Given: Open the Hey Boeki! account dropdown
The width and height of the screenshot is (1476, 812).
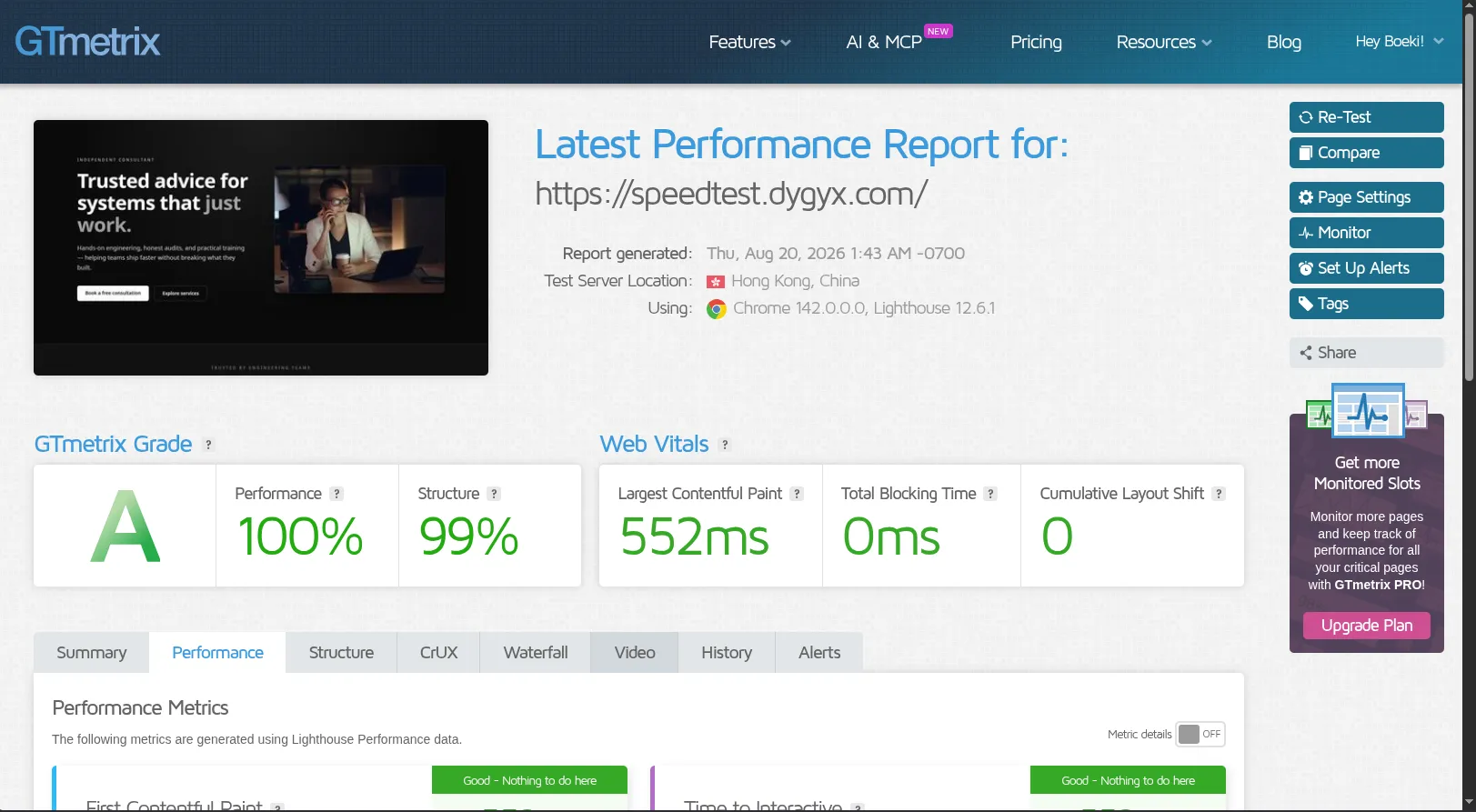Looking at the screenshot, I should click(1400, 41).
